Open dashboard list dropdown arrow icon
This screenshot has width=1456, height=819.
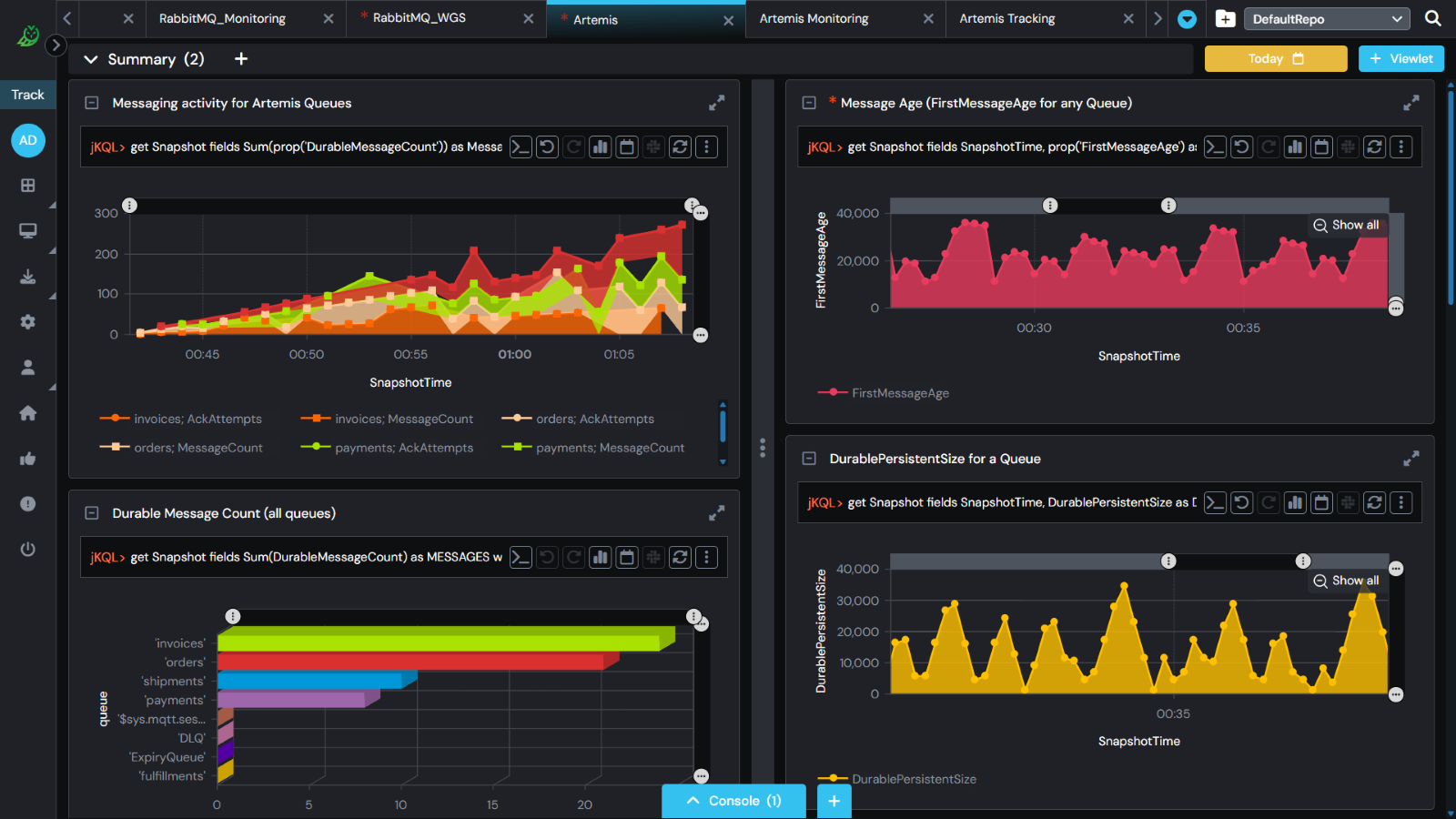click(x=1187, y=19)
